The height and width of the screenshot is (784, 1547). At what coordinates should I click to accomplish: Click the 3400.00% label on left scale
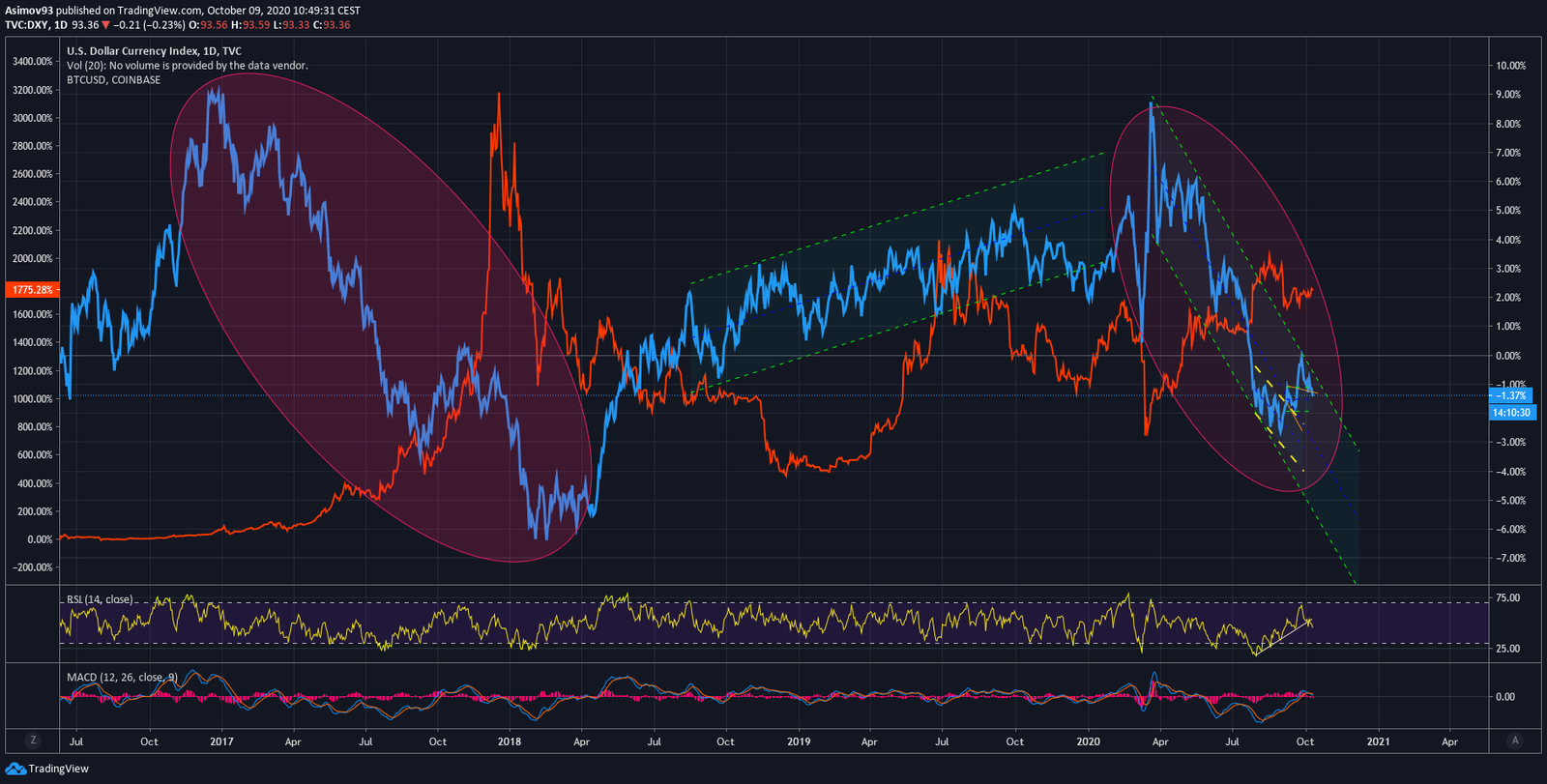pos(32,62)
